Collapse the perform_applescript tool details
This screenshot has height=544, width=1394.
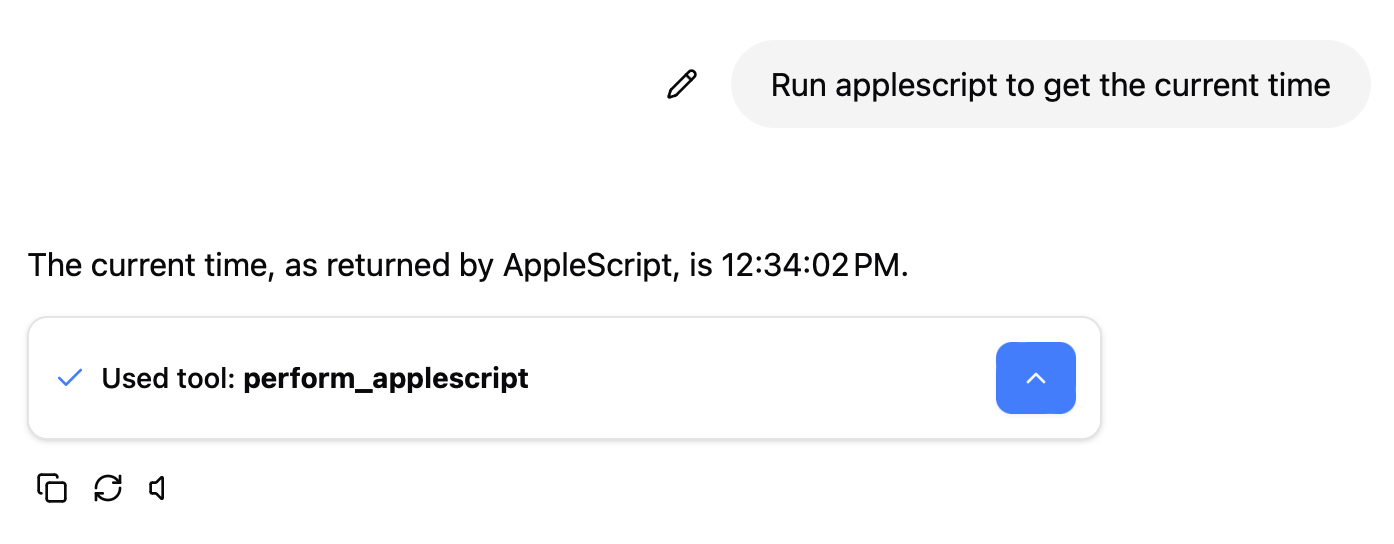pos(1035,378)
